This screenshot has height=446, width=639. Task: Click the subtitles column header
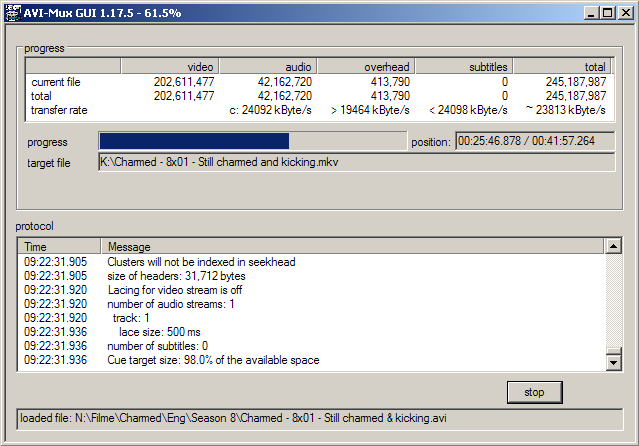pyautogui.click(x=463, y=66)
